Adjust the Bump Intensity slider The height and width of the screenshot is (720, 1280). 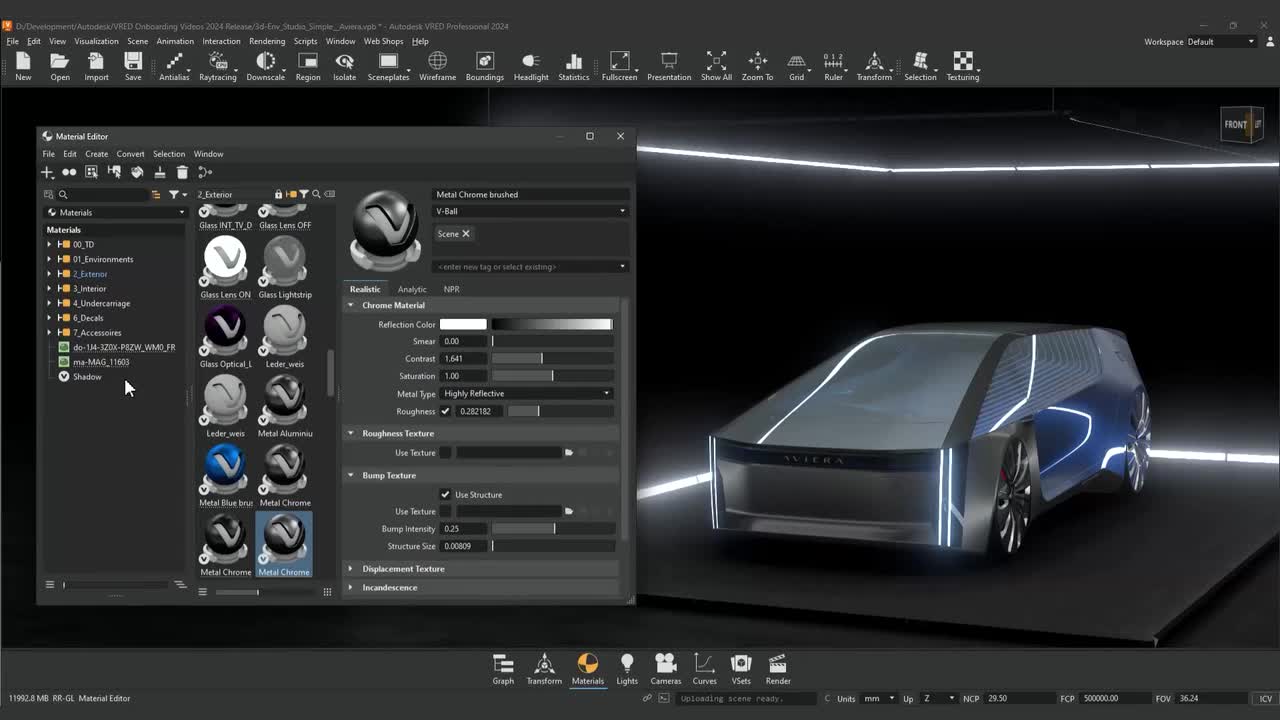click(x=551, y=529)
